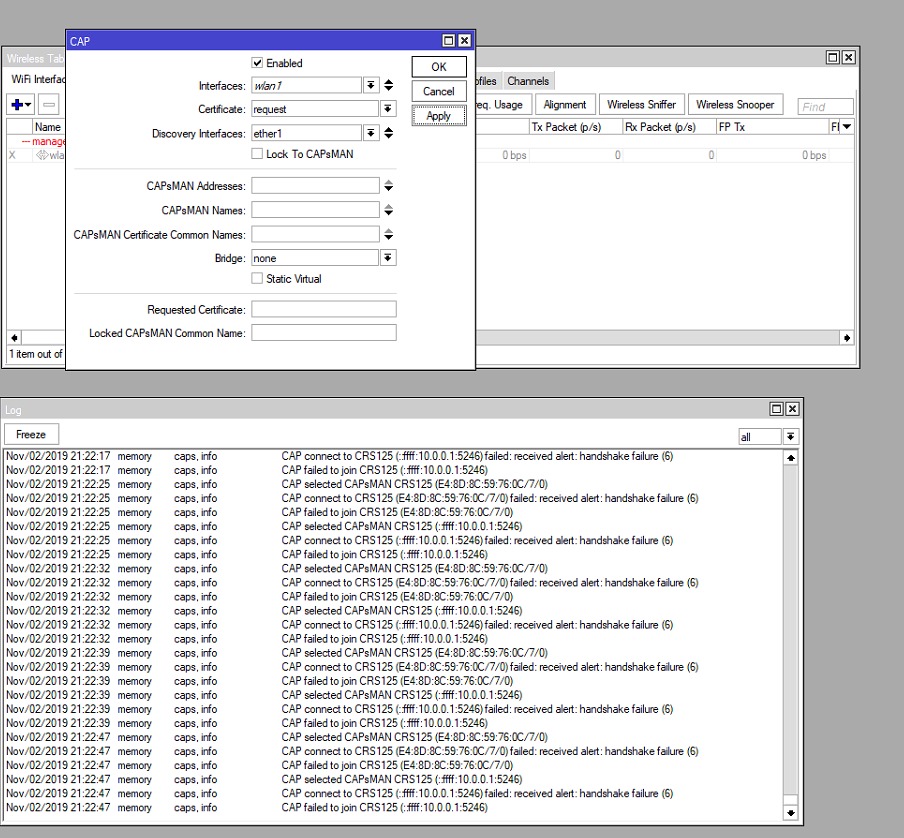Click the CAPsMAN Names add/remove stepper
904x838 pixels.
pos(389,210)
